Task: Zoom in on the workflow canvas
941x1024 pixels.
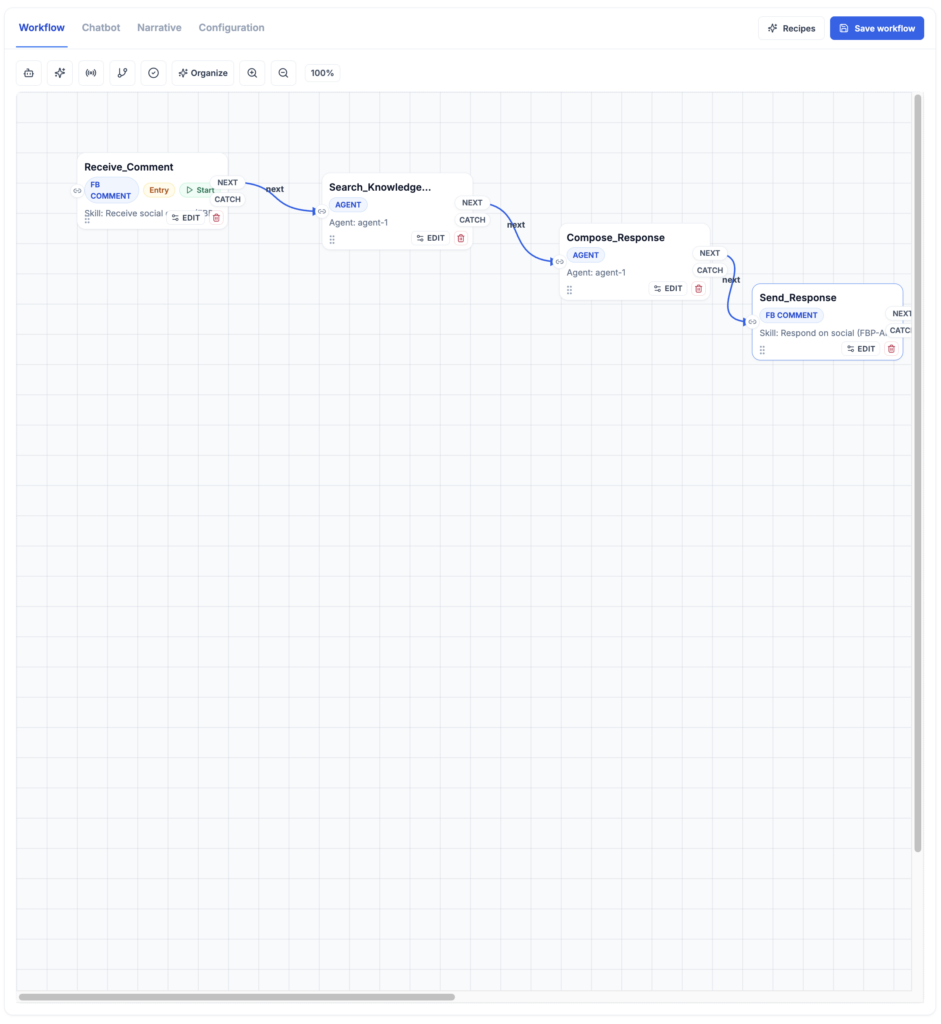Action: tap(252, 73)
